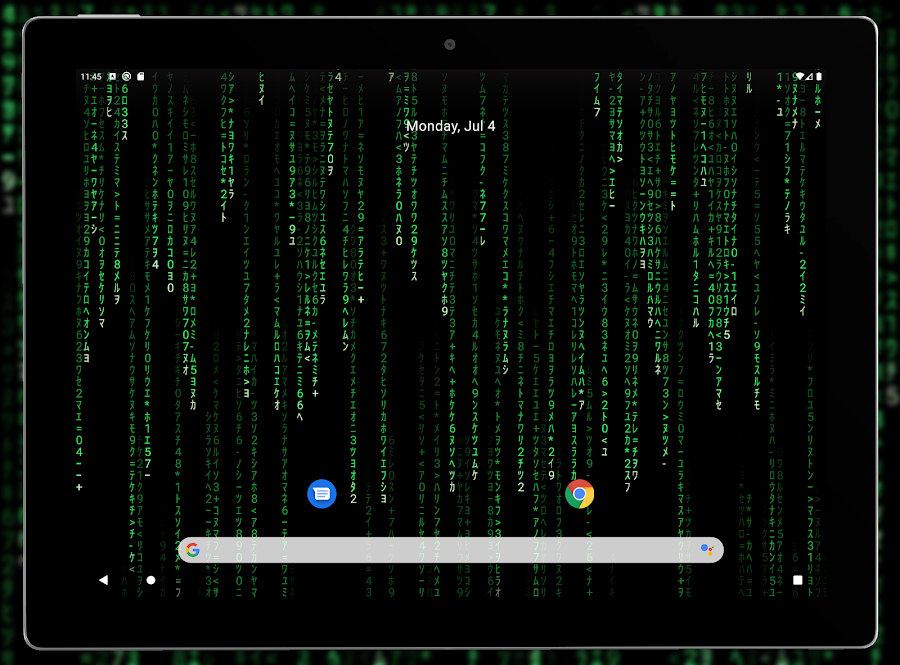Tap the circular notification icon in status bar

[x=127, y=76]
